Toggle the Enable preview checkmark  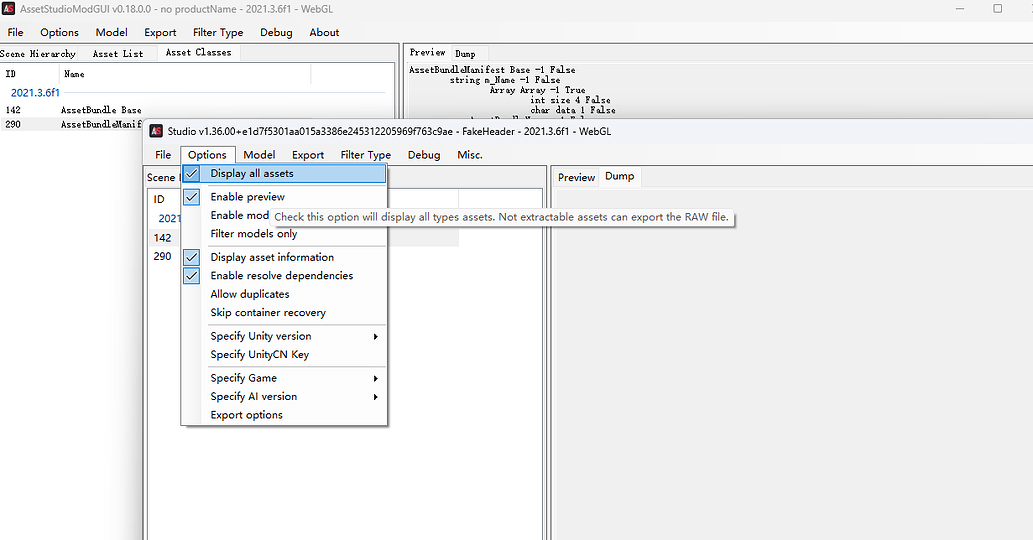[x=247, y=197]
